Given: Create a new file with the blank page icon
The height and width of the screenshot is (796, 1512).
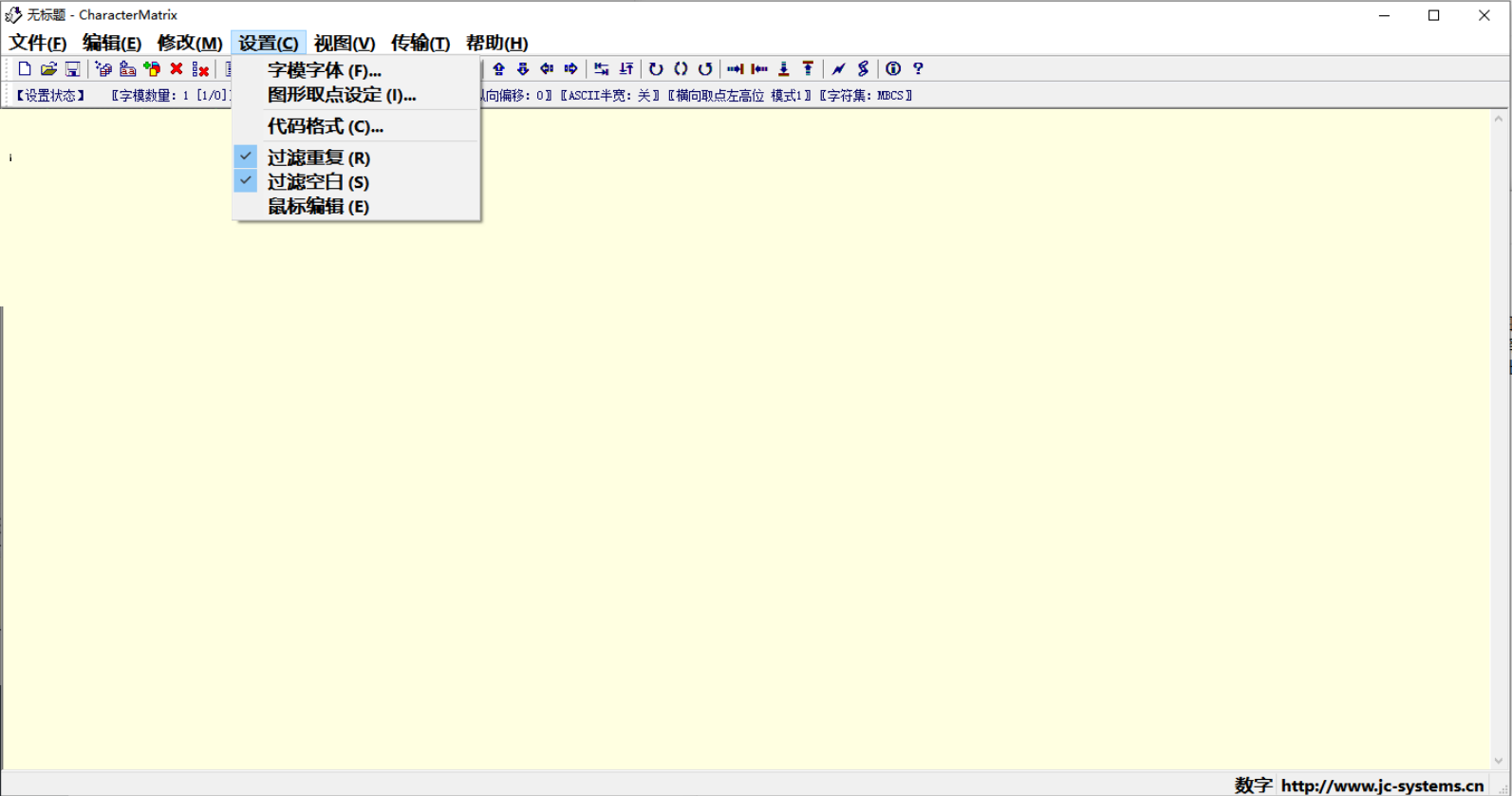Looking at the screenshot, I should pyautogui.click(x=25, y=68).
